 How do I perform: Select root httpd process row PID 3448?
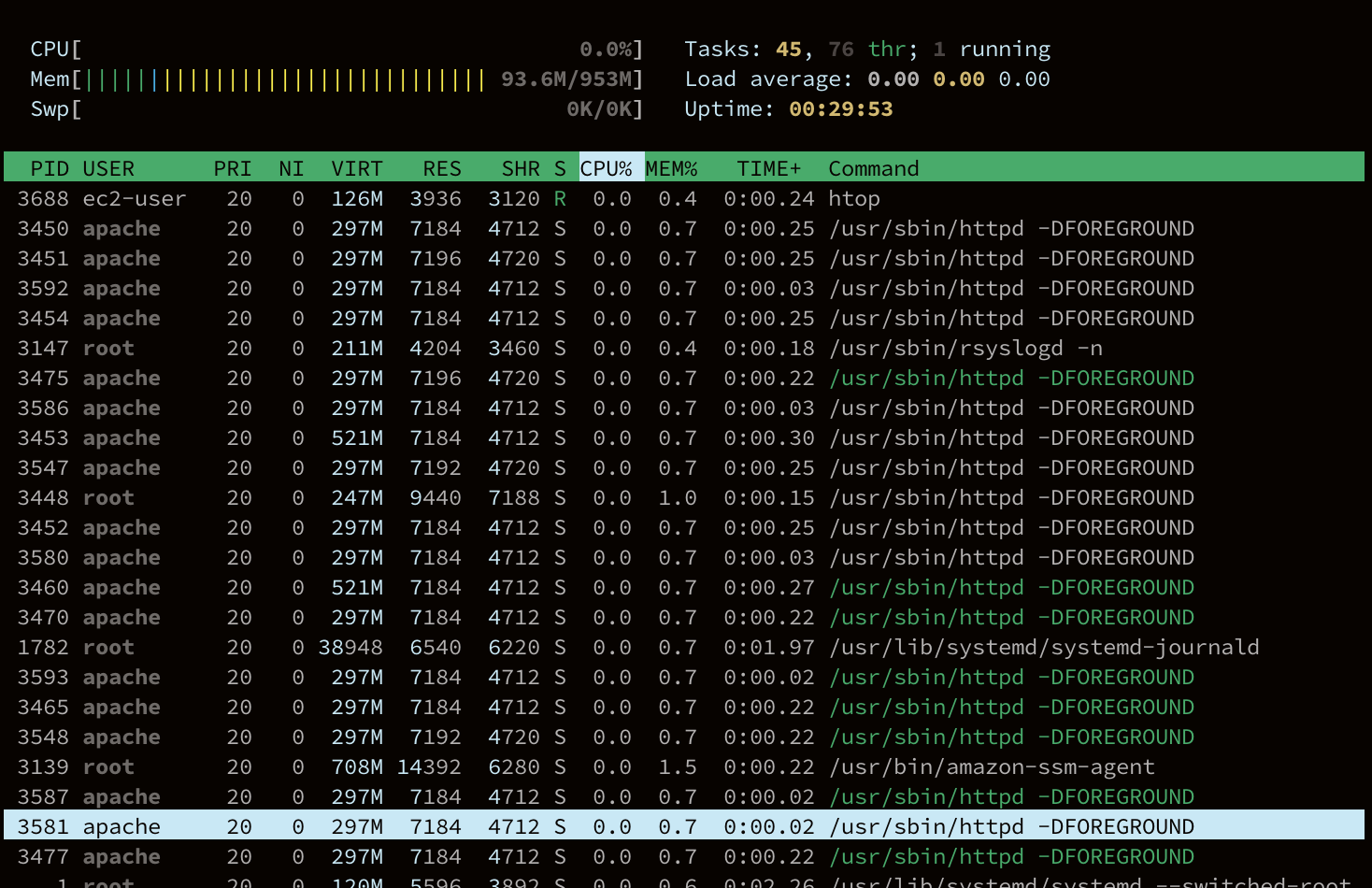(x=684, y=497)
